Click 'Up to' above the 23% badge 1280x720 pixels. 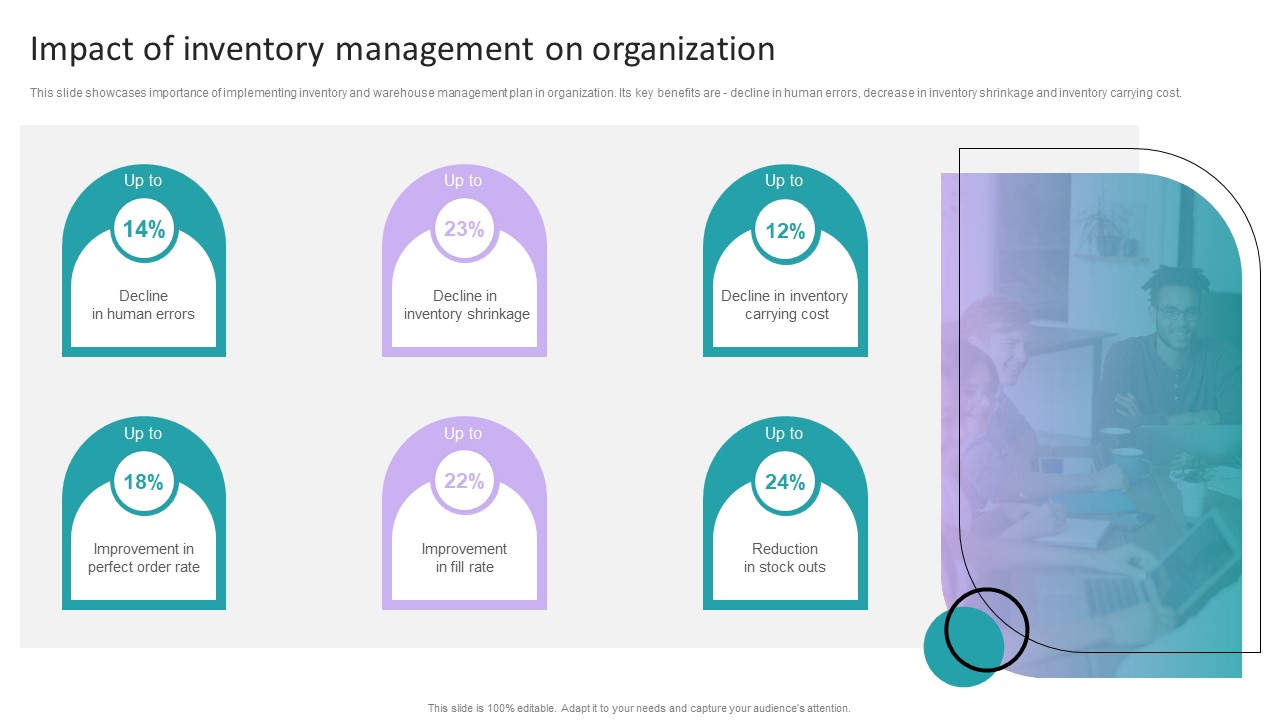pyautogui.click(x=463, y=181)
